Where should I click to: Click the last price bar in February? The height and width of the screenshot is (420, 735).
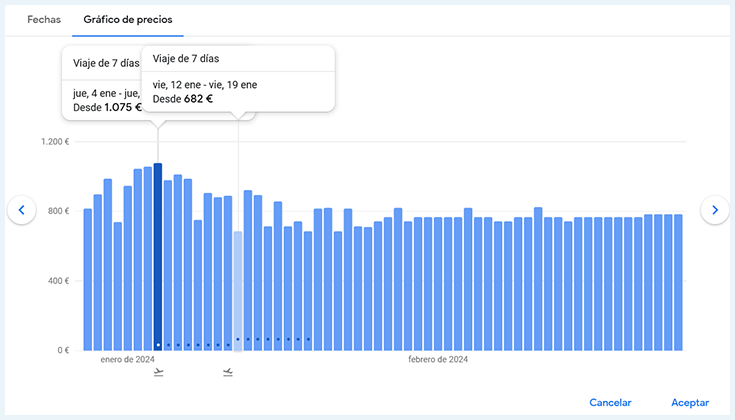pyautogui.click(x=678, y=283)
